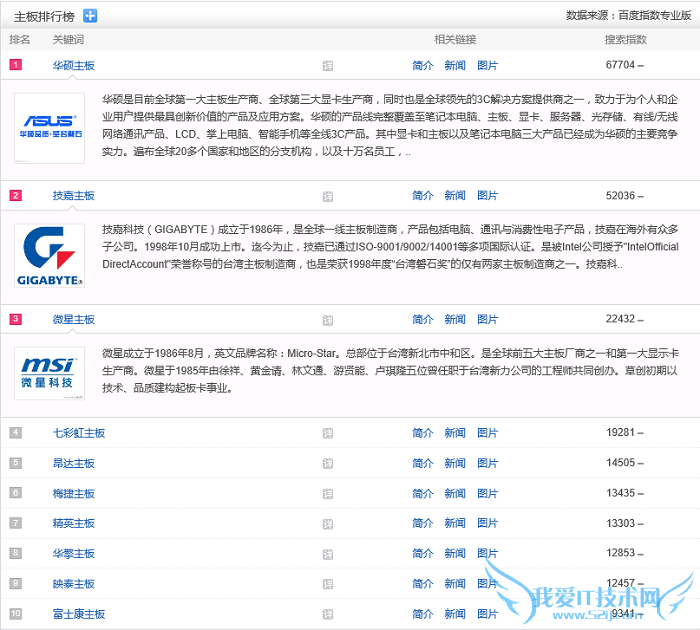Click 图片 for 昂达主板
This screenshot has height=630, width=700.
click(487, 463)
